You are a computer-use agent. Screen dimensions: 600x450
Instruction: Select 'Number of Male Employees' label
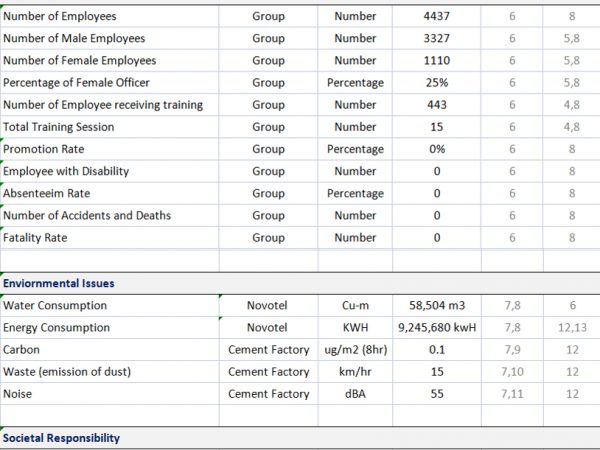click(74, 38)
